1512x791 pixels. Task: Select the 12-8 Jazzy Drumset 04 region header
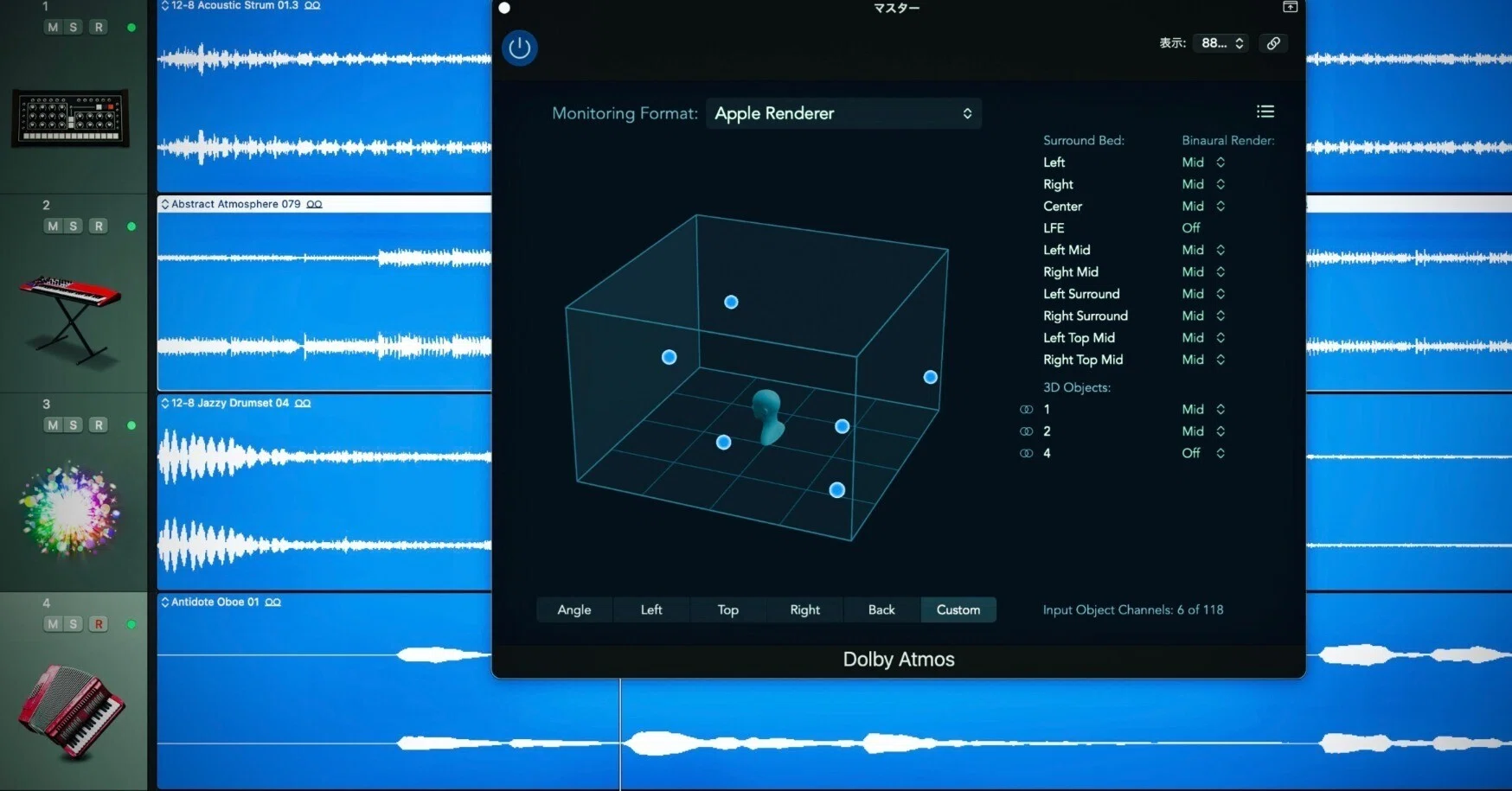click(324, 403)
